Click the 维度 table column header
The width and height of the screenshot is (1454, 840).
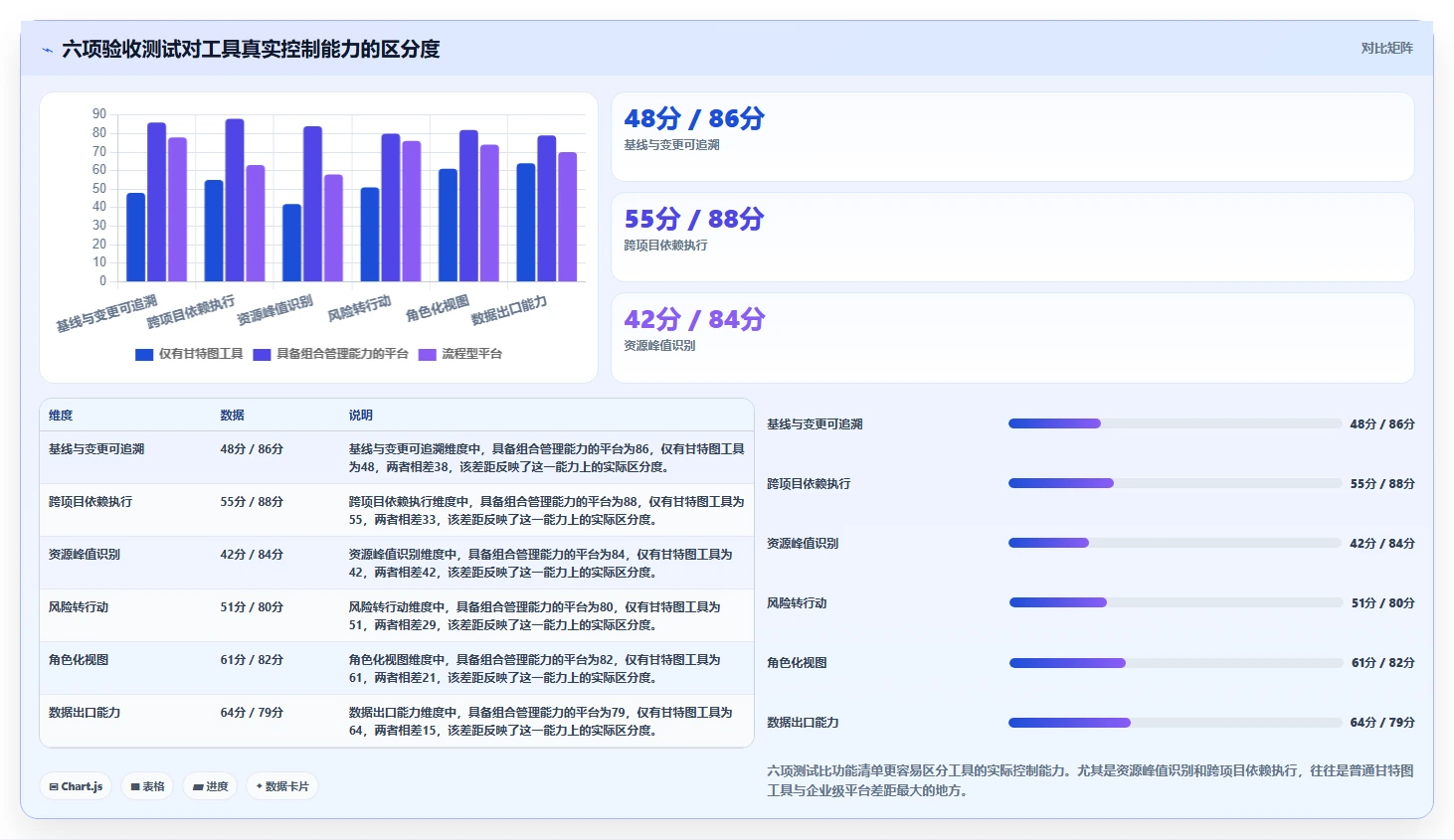point(61,416)
